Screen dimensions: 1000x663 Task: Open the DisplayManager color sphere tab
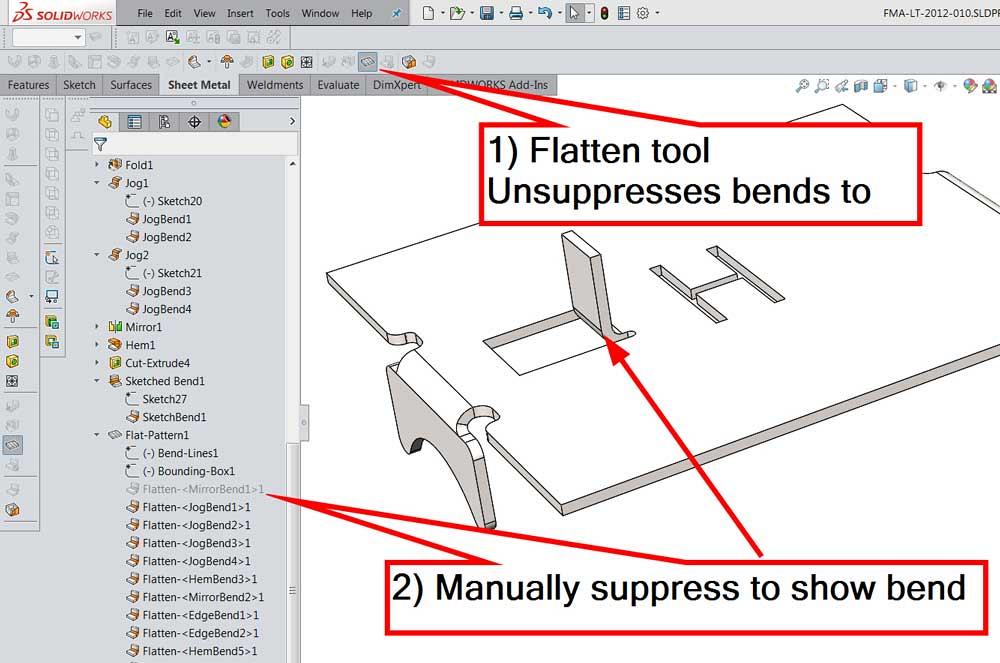[x=224, y=122]
